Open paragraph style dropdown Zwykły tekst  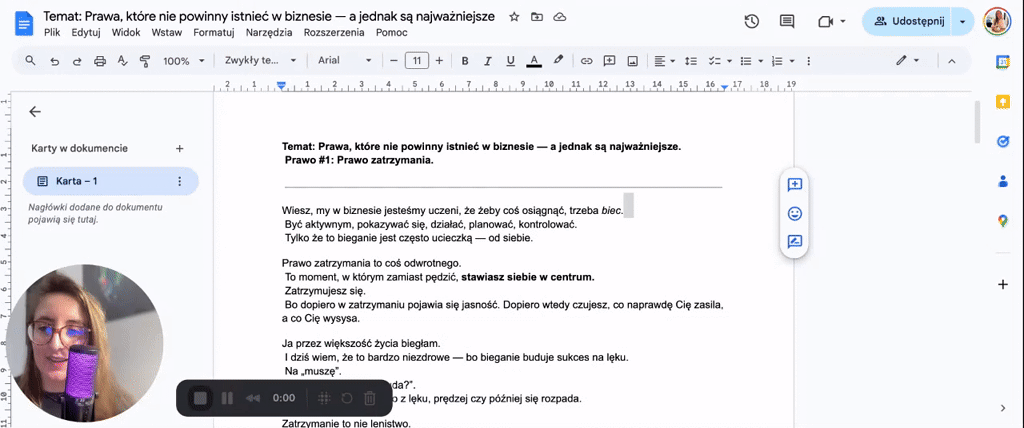[261, 61]
